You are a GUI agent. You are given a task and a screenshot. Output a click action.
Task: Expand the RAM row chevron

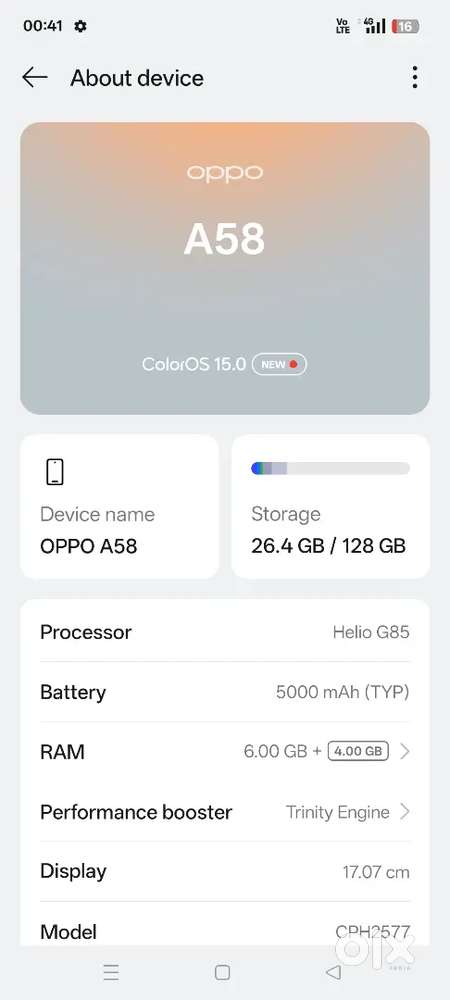tap(404, 751)
